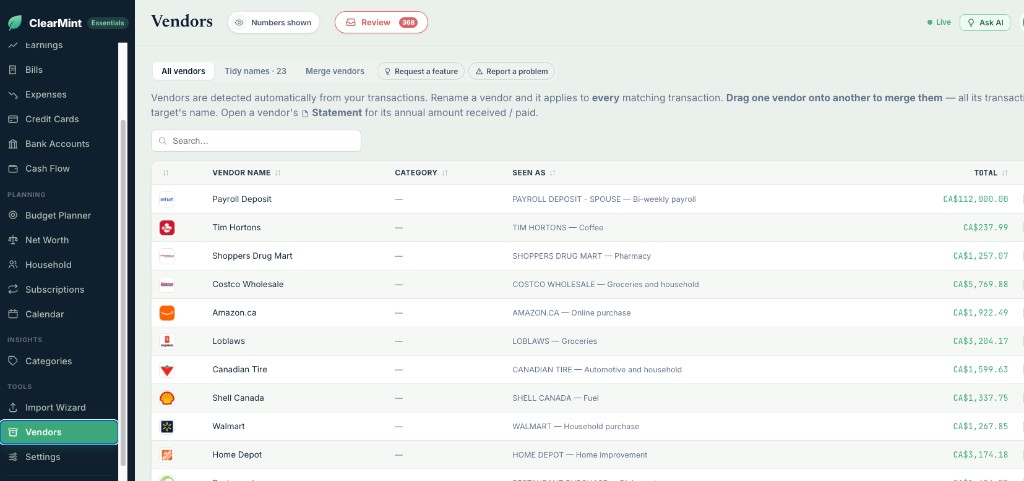Click the Net Worth scale icon

tap(13, 240)
